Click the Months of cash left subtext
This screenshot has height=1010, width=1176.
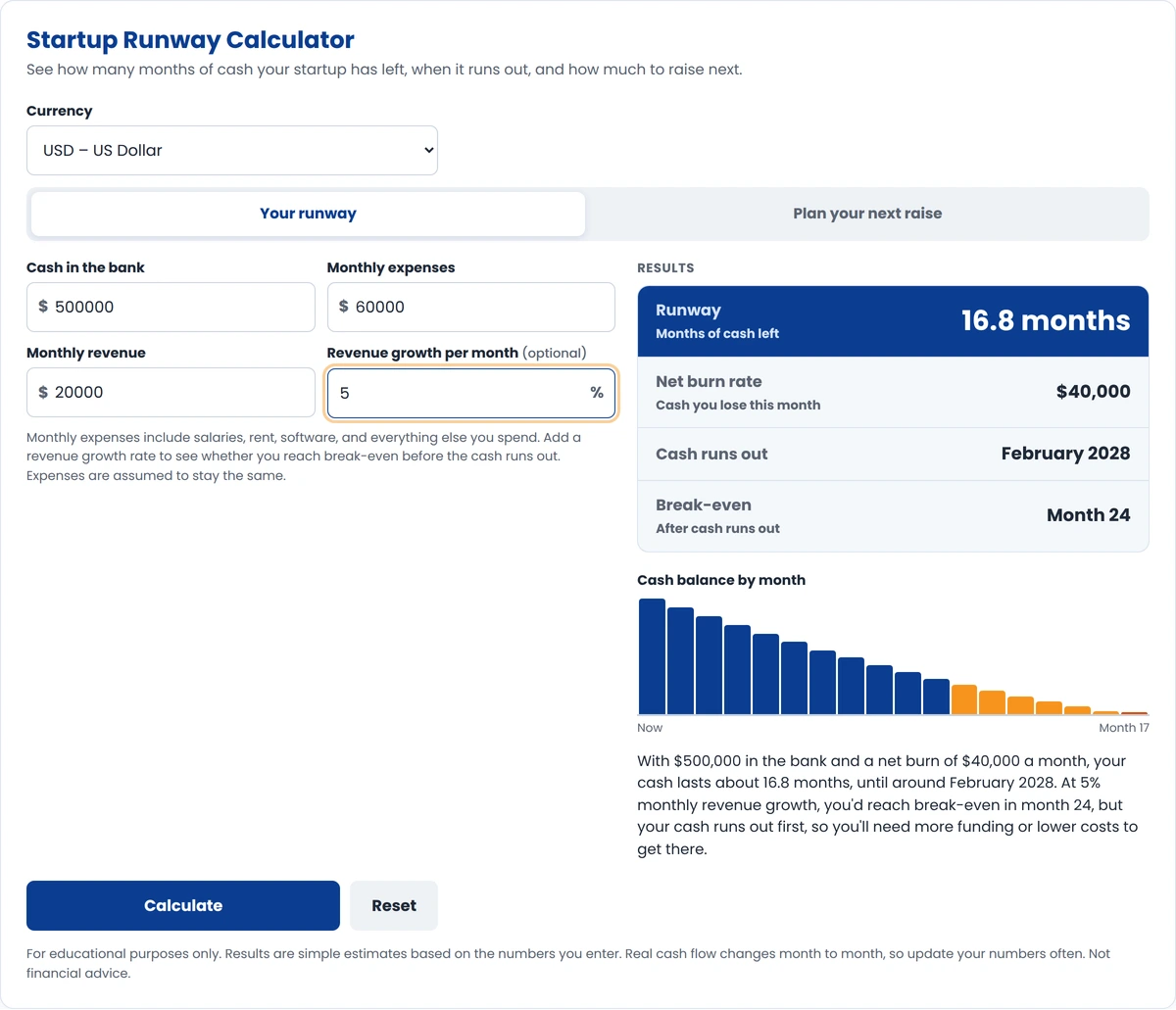click(717, 333)
